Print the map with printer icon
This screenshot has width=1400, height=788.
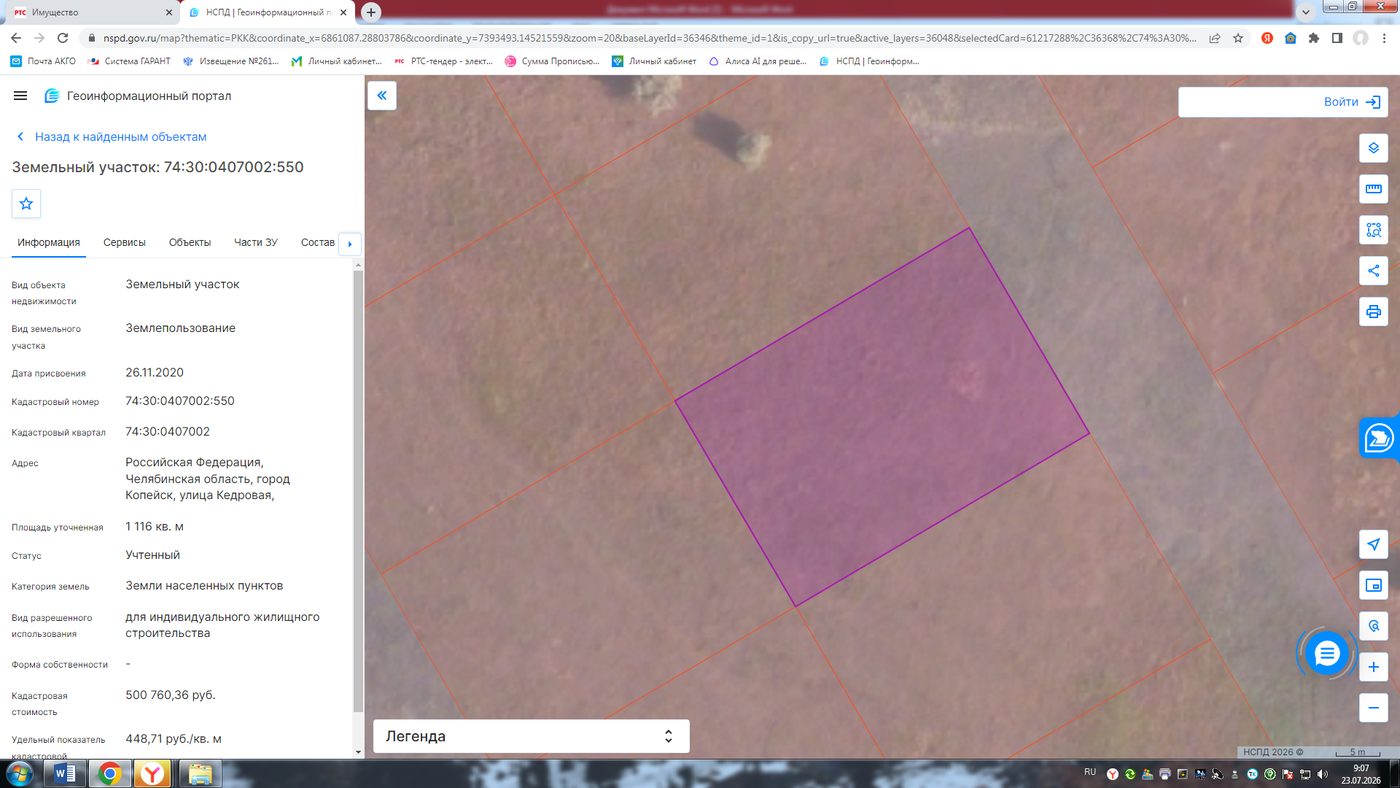pos(1373,311)
